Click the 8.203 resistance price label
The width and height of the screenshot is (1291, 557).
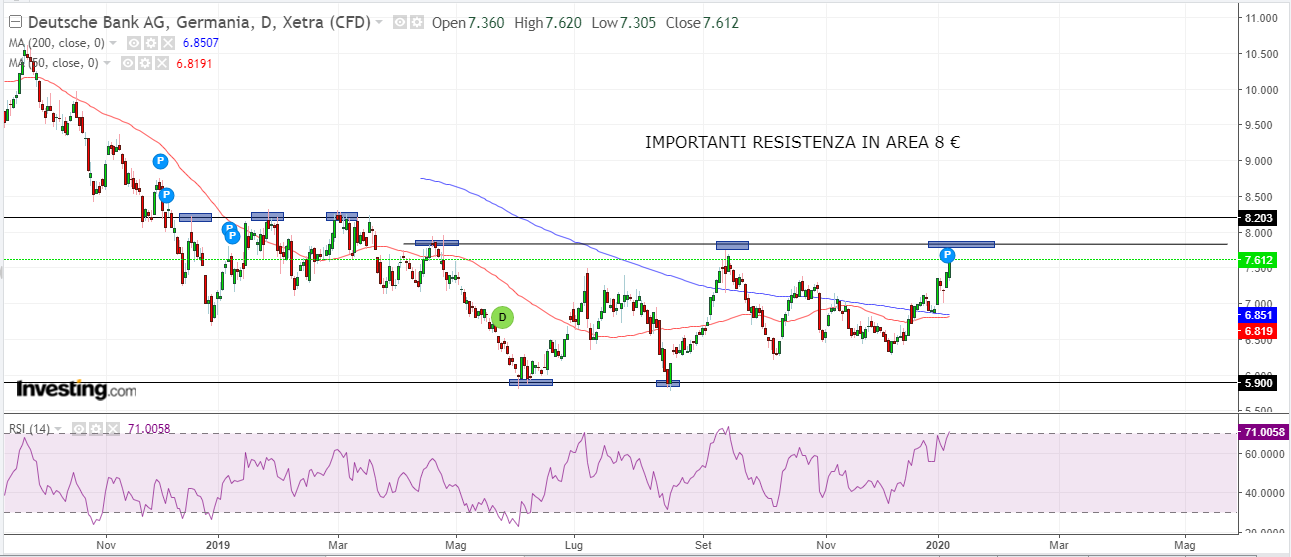click(1257, 218)
